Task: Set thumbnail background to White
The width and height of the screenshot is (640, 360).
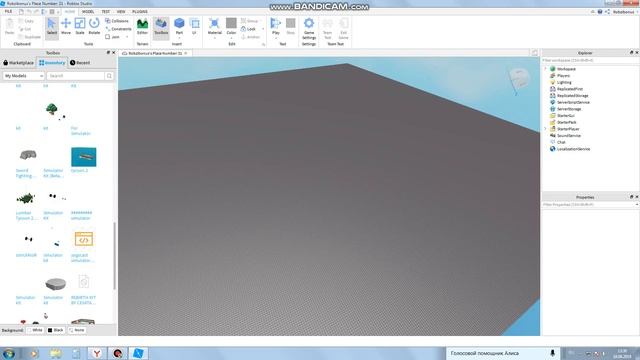Action: pos(35,330)
